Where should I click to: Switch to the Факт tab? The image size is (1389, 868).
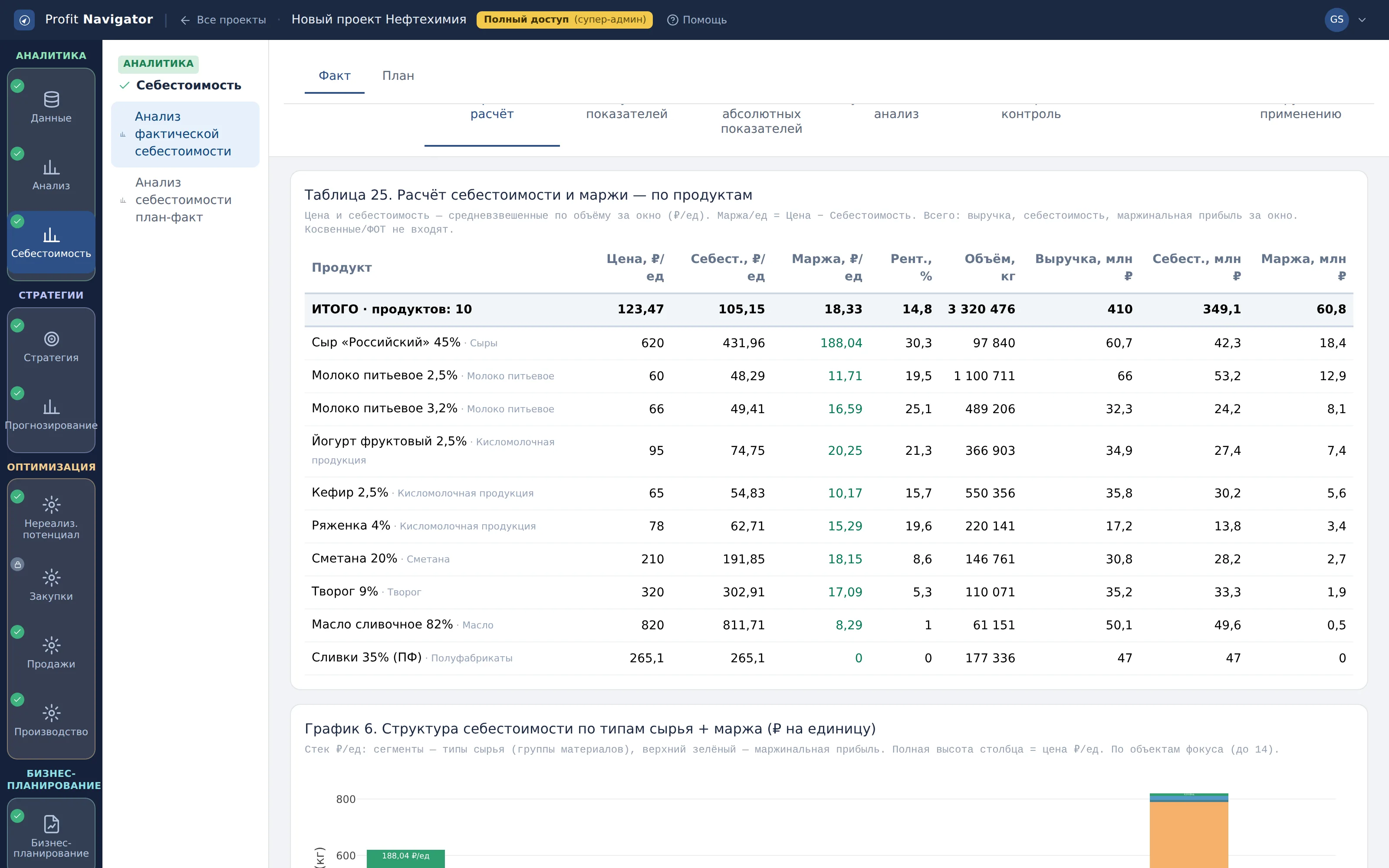335,76
